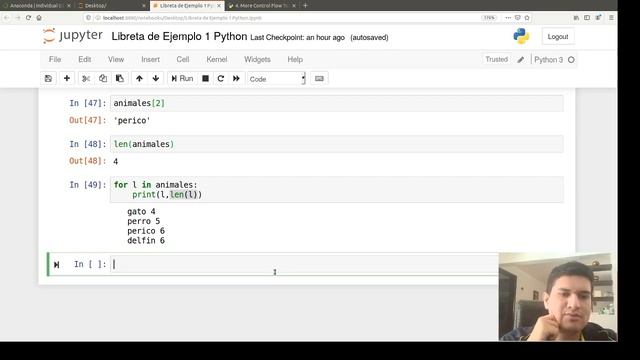Paste cells below icon
The height and width of the screenshot is (360, 640).
coord(120,78)
